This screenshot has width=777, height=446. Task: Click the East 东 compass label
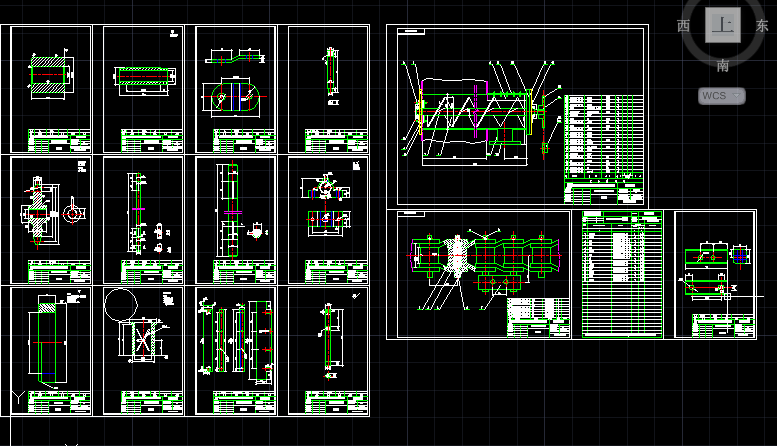pyautogui.click(x=762, y=26)
